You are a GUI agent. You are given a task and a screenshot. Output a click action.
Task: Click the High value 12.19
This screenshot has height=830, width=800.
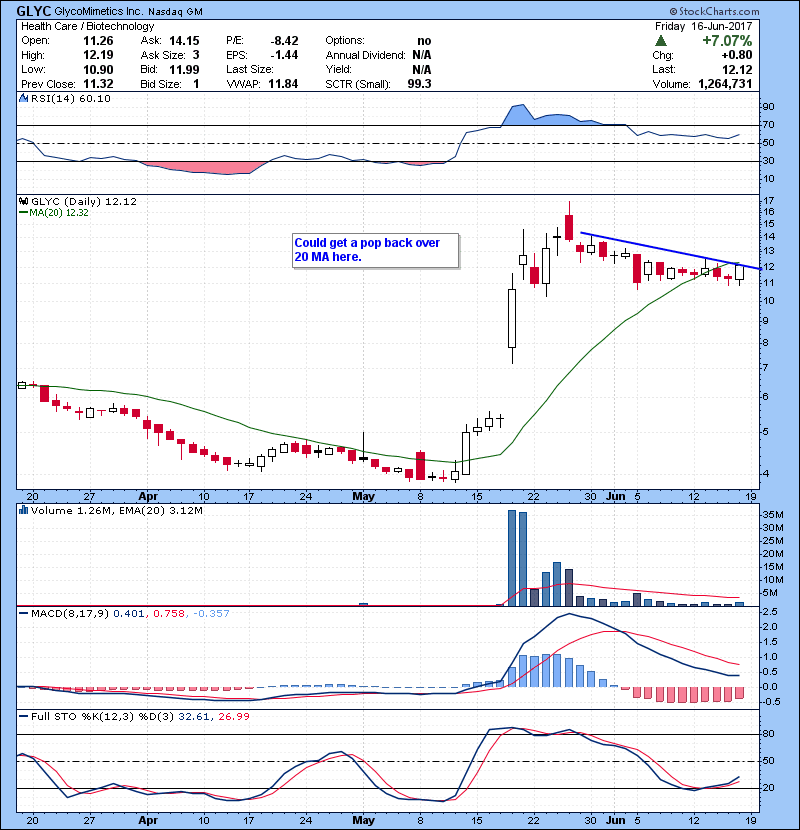point(98,55)
